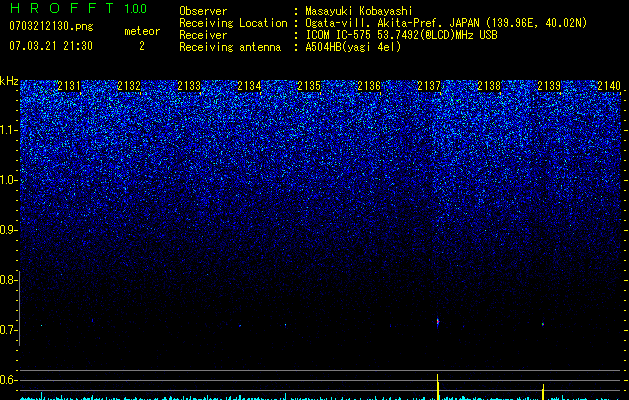The width and height of the screenshot is (629, 400).
Task: Click the date stamp 07.03.21 21:30
Action: click(x=51, y=46)
